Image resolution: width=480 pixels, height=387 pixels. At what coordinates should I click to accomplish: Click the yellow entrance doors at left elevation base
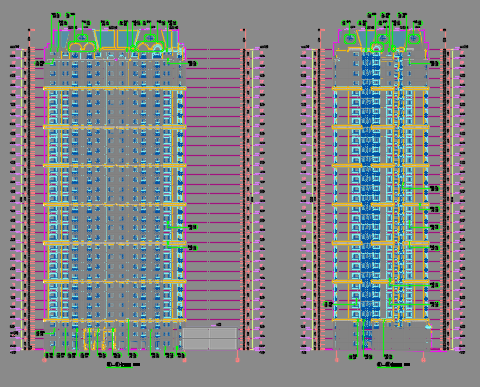[x=99, y=339]
